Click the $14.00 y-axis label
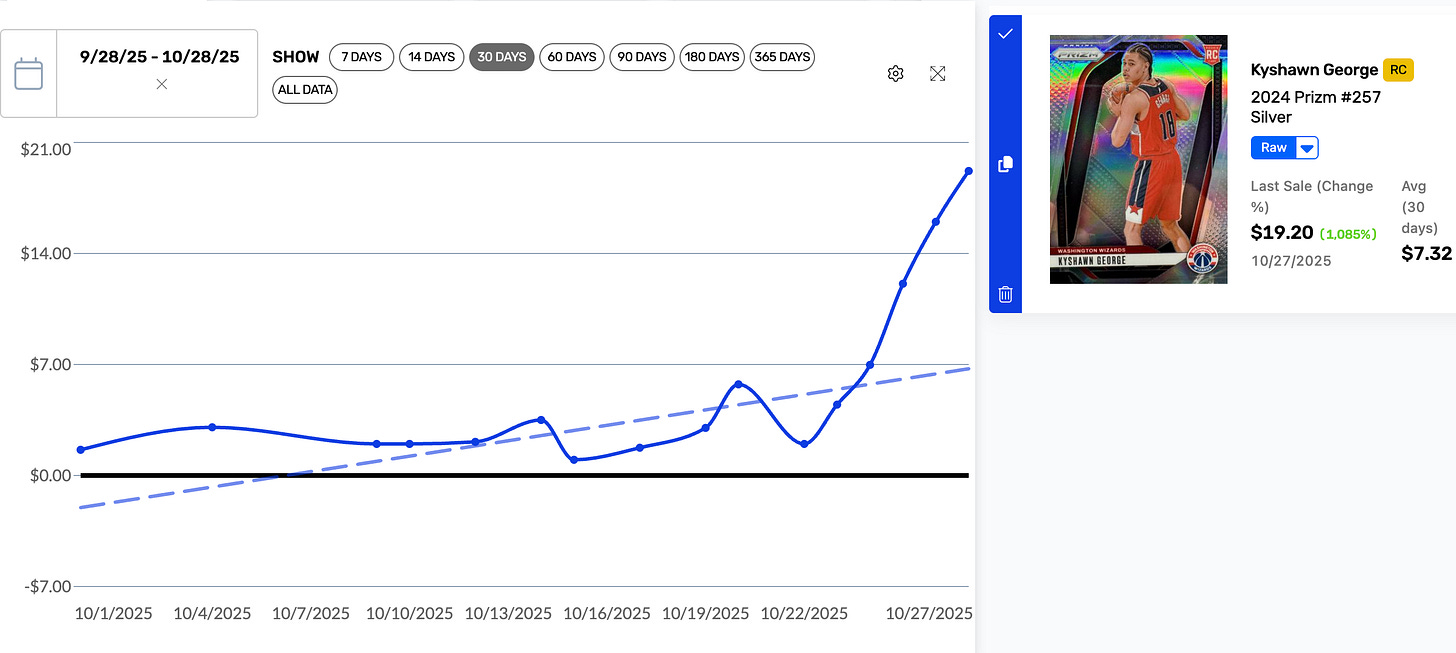 click(x=46, y=254)
